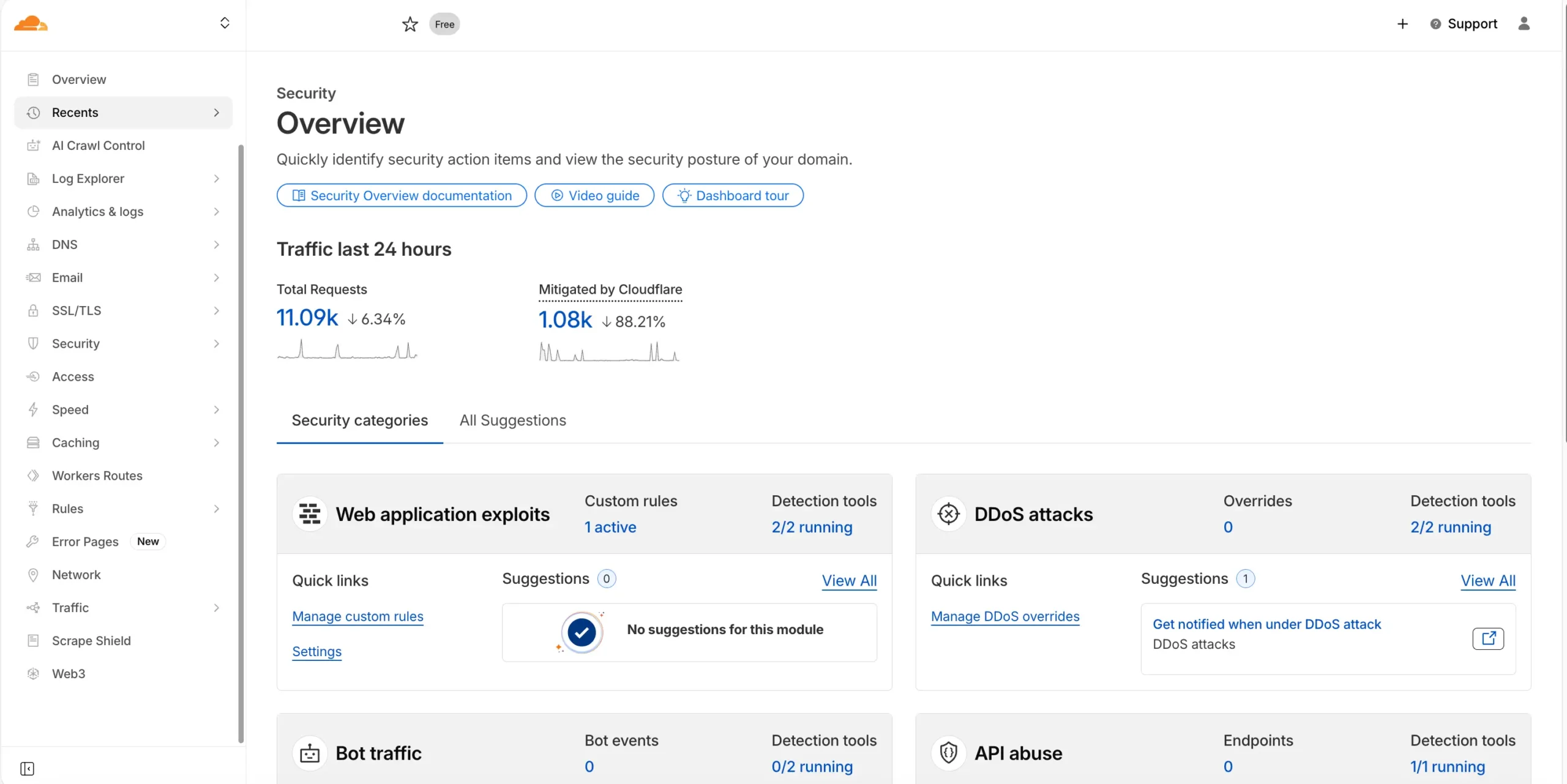1567x784 pixels.
Task: Open Security Overview documentation
Action: point(402,196)
